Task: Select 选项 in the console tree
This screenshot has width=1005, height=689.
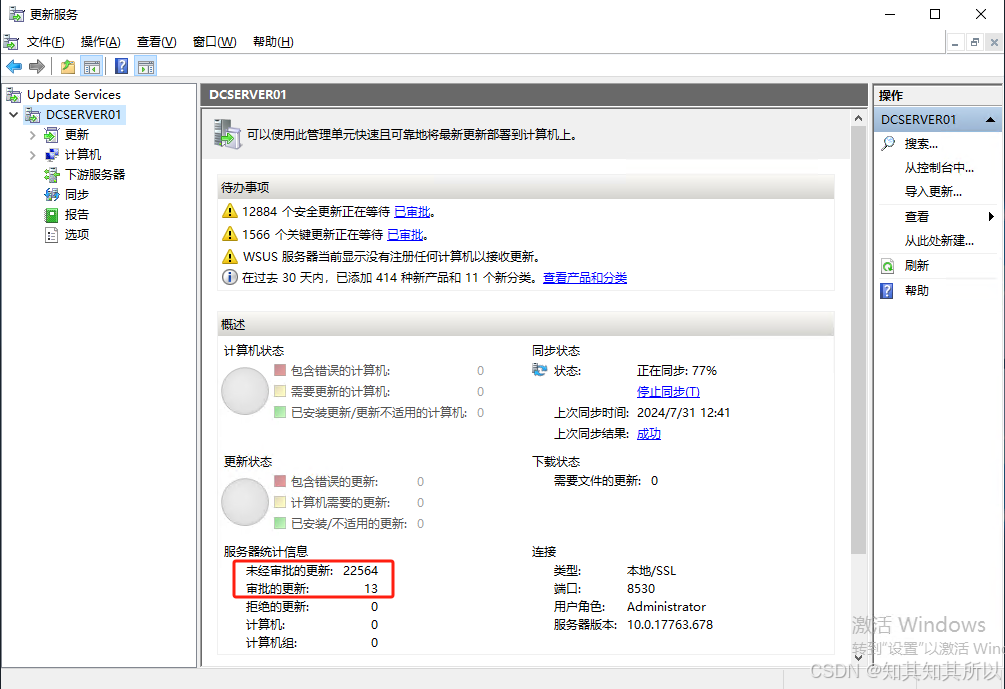Action: point(77,235)
